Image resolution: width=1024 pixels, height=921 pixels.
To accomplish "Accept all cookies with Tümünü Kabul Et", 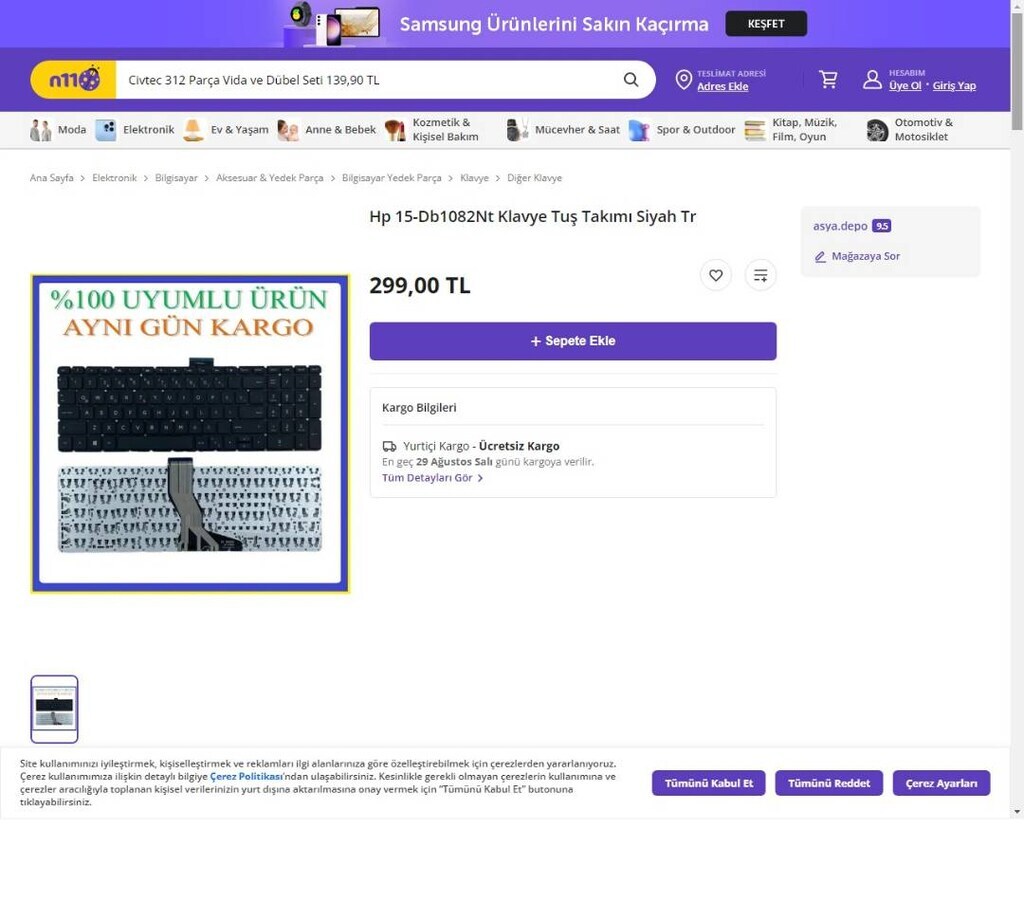I will 709,783.
